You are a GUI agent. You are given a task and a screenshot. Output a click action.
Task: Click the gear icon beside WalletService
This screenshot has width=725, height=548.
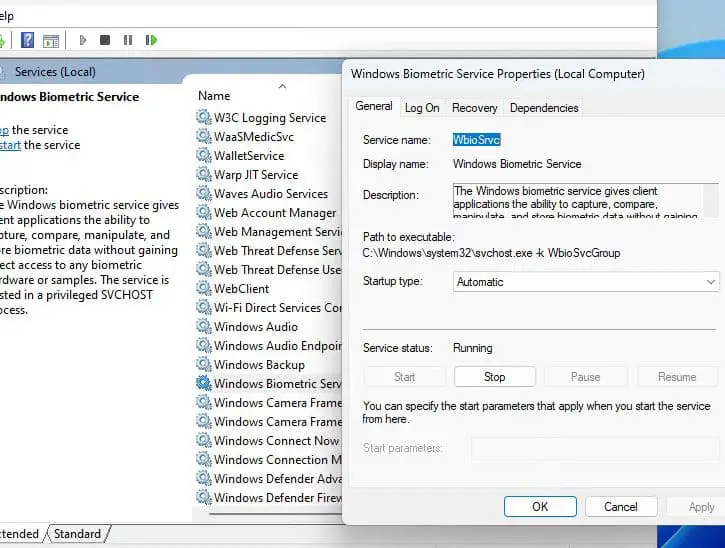[x=204, y=156]
